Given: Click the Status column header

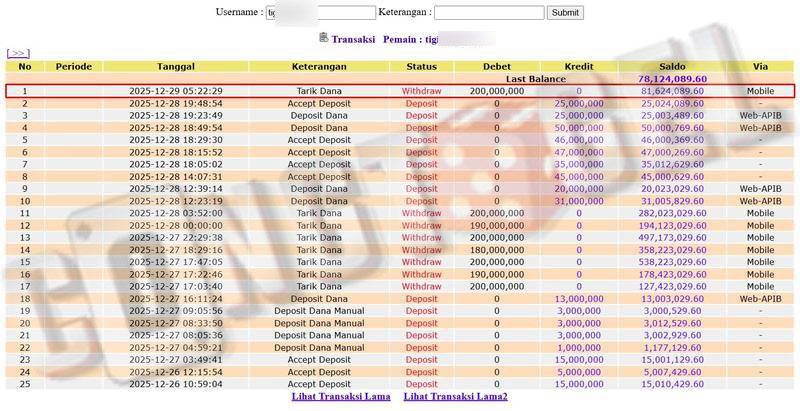Looking at the screenshot, I should click(x=421, y=66).
